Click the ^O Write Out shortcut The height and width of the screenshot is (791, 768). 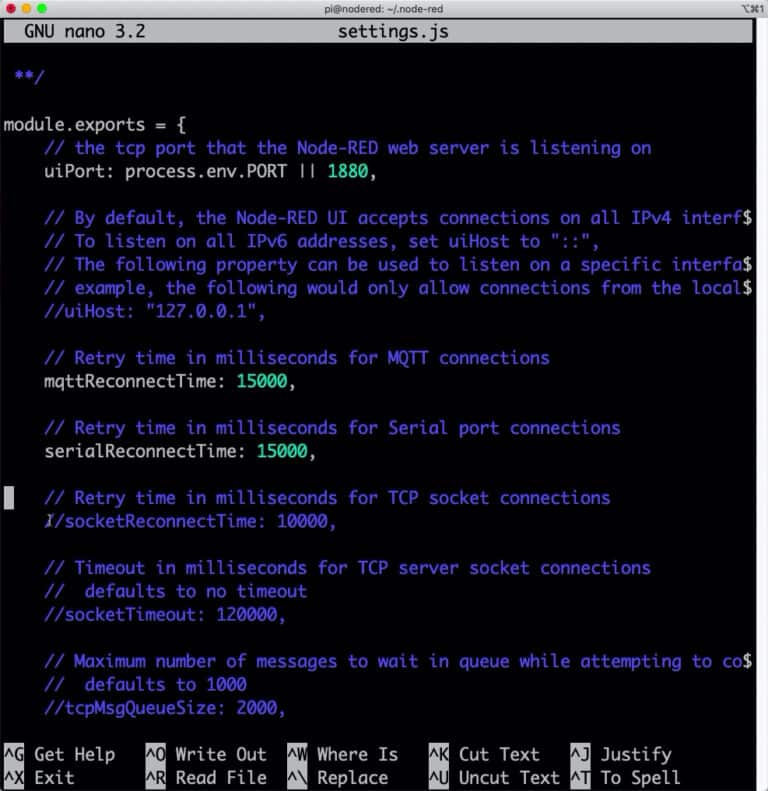[x=206, y=755]
